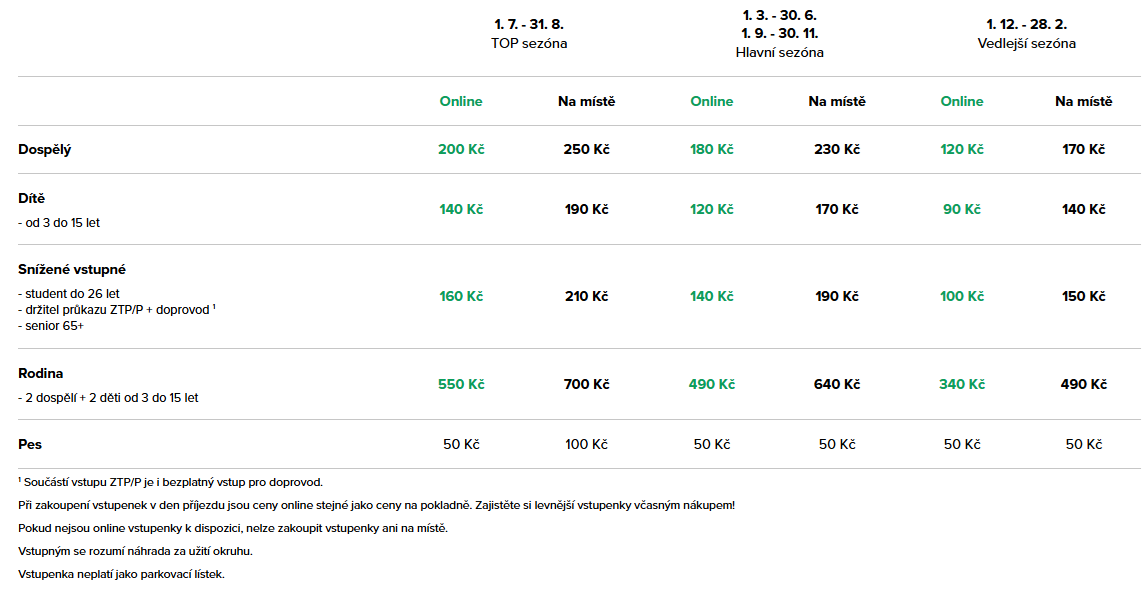The height and width of the screenshot is (595, 1146).
Task: Click the 340 Kč family online price
Action: pos(962,384)
